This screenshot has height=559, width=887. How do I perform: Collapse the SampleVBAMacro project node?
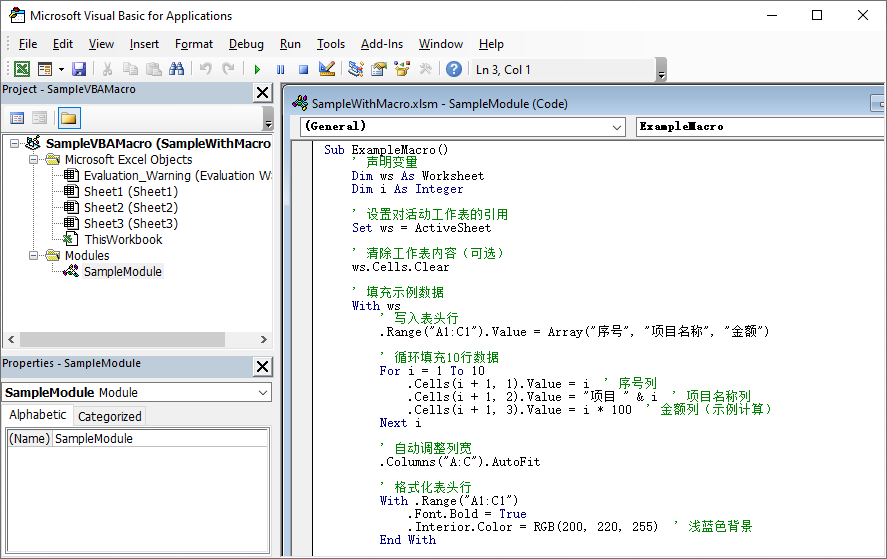point(15,144)
